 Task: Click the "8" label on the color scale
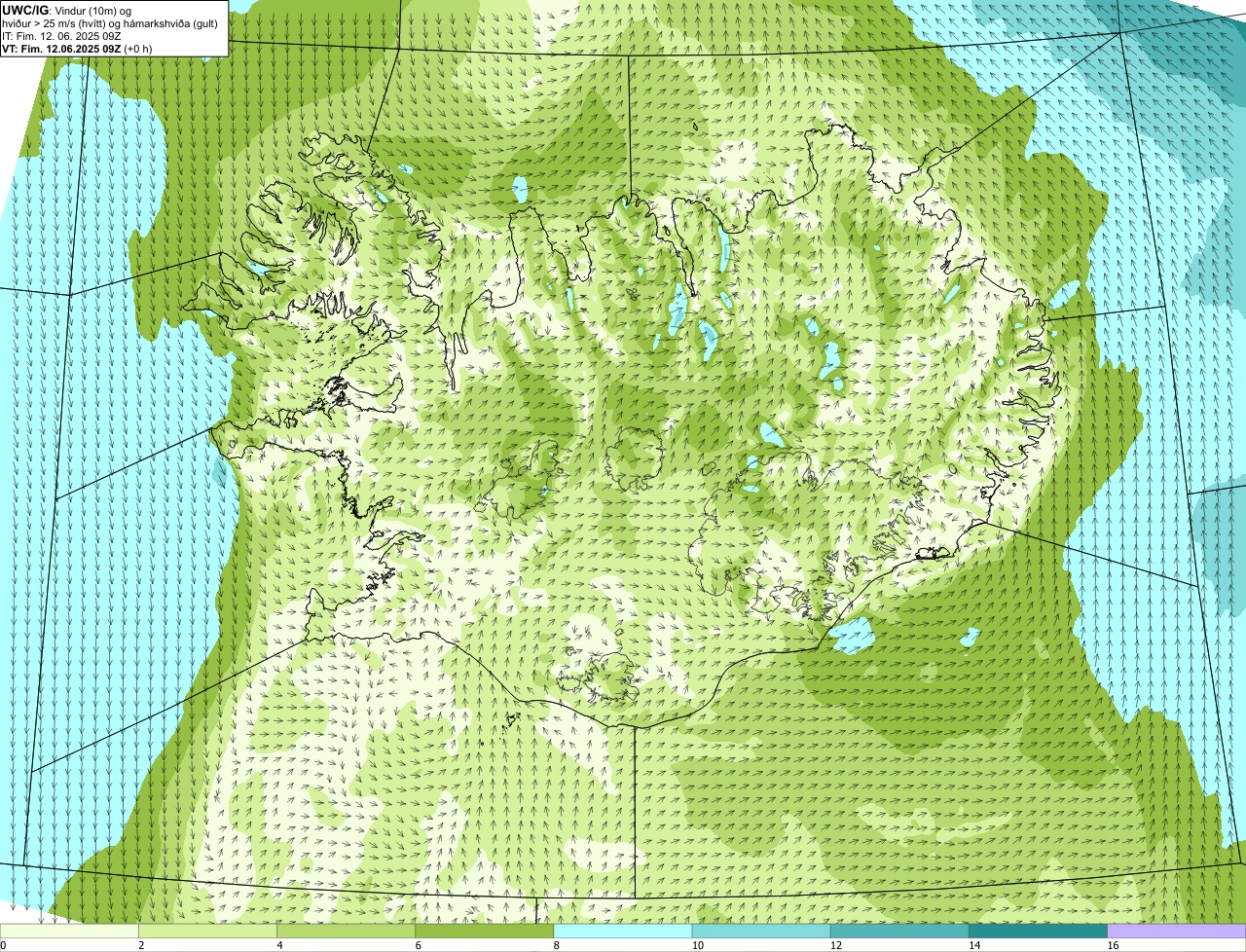pos(557,945)
